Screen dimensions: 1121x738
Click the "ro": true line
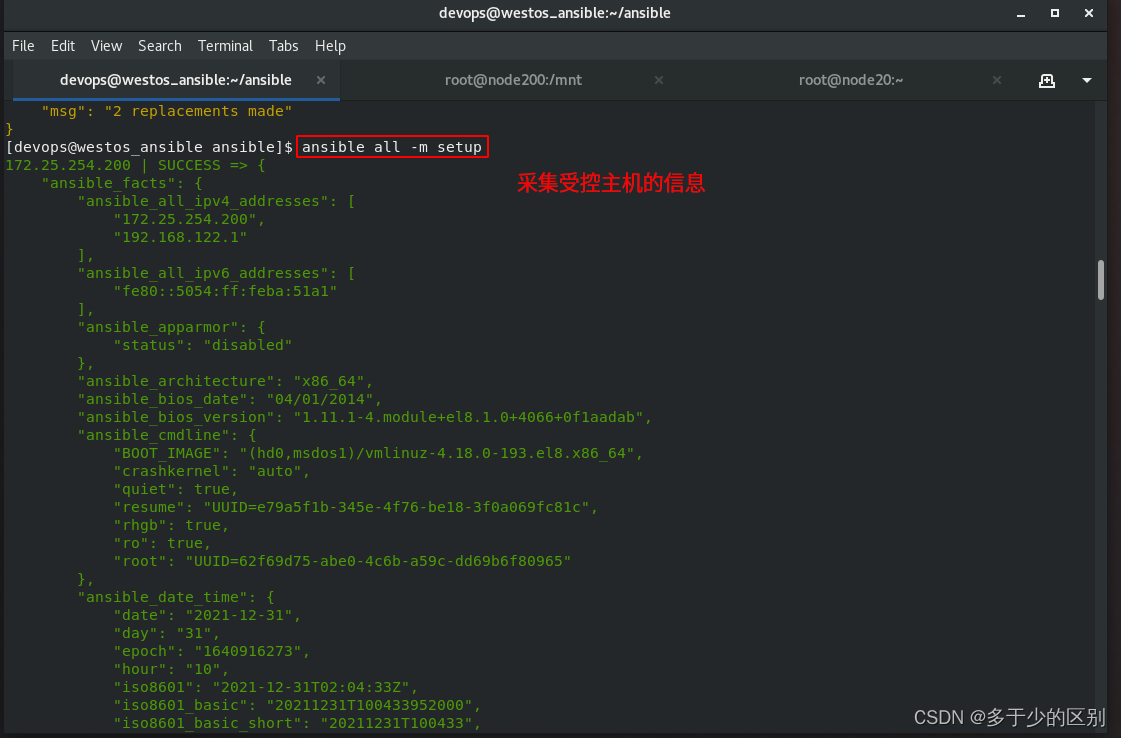tap(162, 543)
